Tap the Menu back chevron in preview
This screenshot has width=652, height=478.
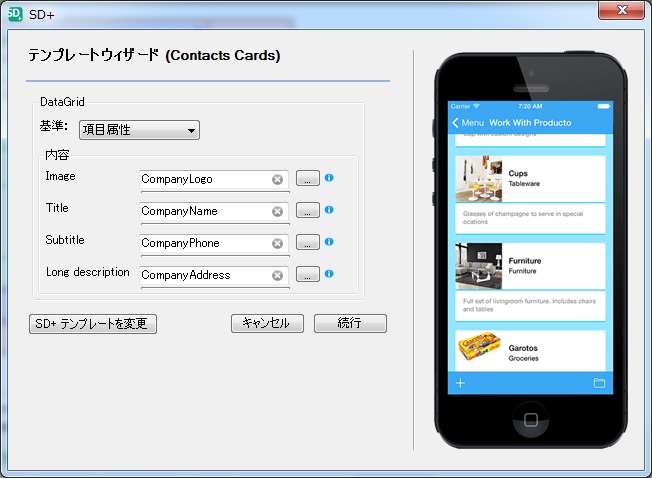point(455,123)
